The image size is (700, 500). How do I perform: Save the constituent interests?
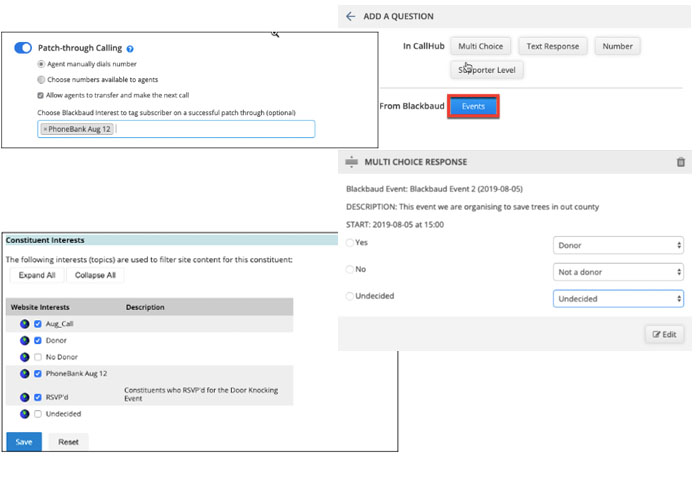24,442
